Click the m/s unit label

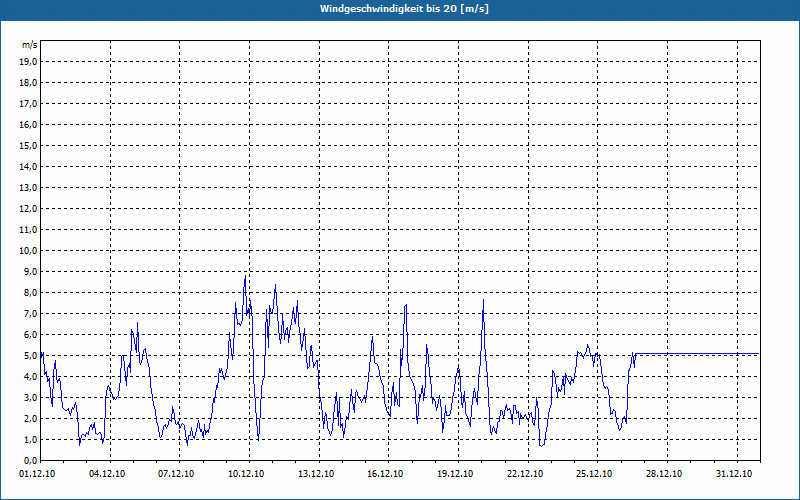(x=30, y=45)
